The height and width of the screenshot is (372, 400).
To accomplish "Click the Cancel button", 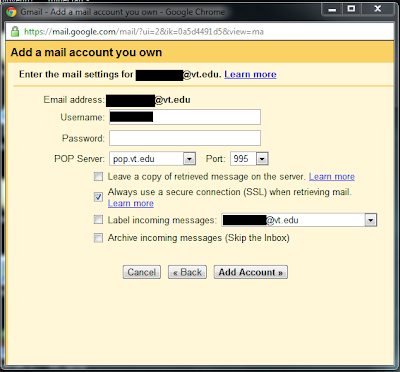I will click(142, 272).
